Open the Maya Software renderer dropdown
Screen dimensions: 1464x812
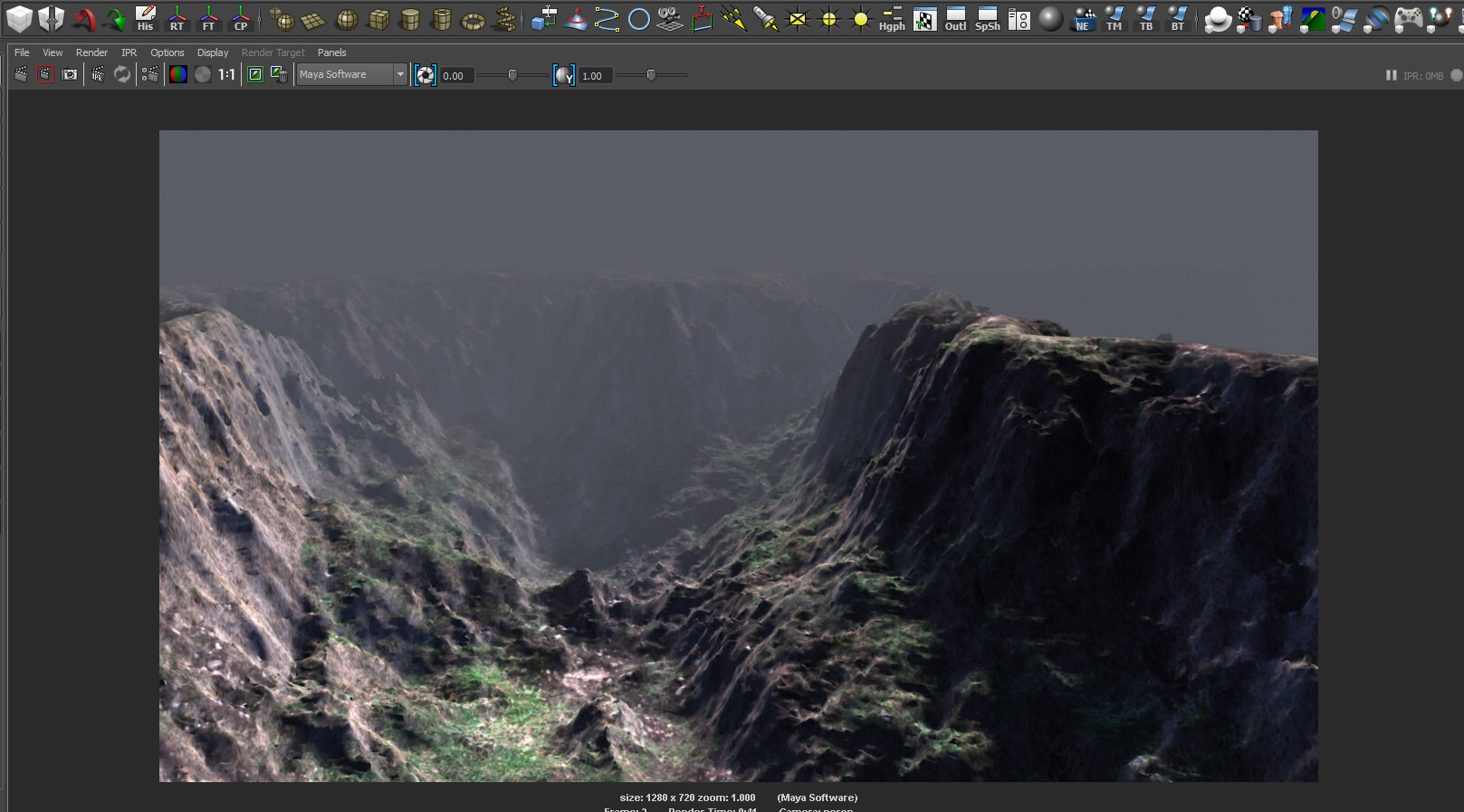click(x=352, y=75)
